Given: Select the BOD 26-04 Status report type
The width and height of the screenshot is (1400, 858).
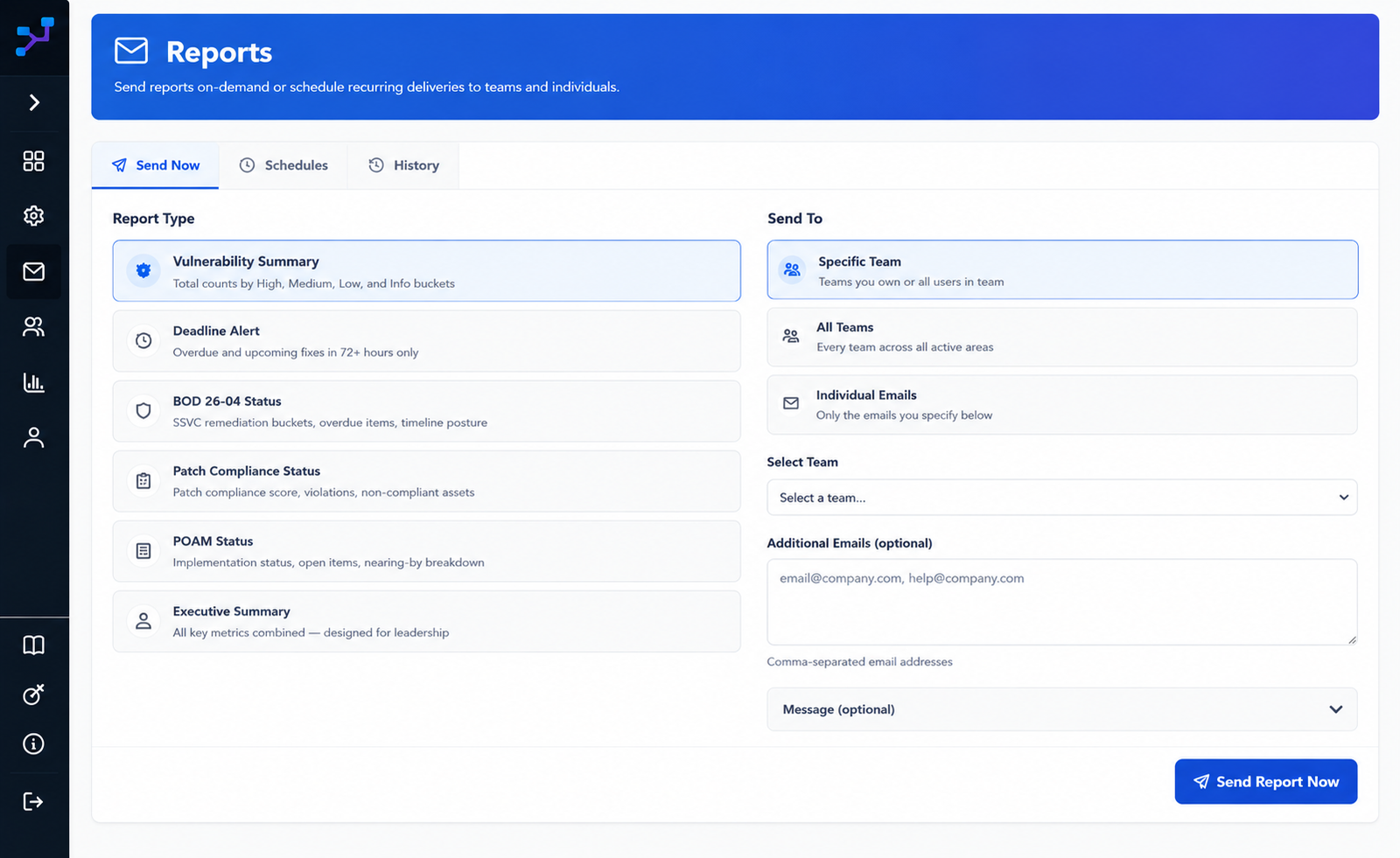Looking at the screenshot, I should coord(426,411).
